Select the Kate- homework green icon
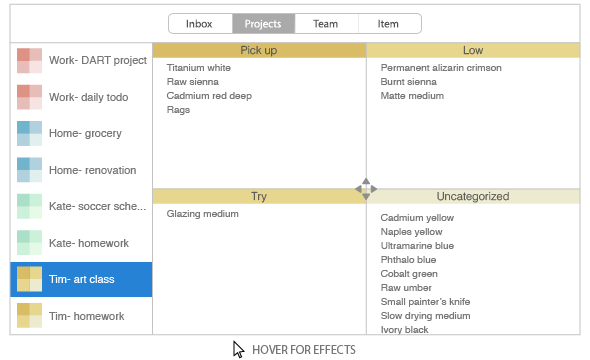The width and height of the screenshot is (590, 360). pos(29,243)
